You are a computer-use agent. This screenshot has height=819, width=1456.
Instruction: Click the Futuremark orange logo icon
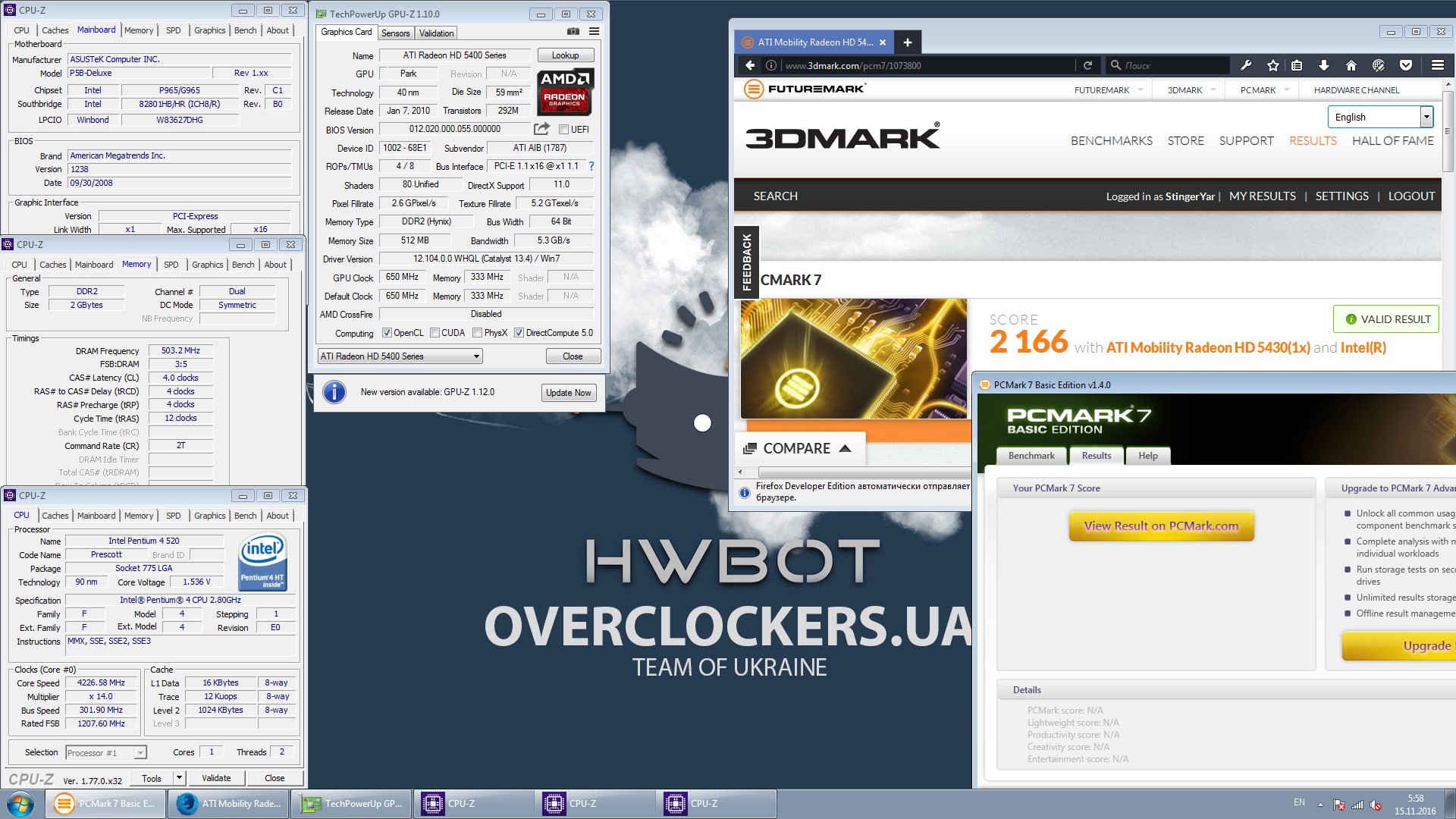[x=754, y=89]
